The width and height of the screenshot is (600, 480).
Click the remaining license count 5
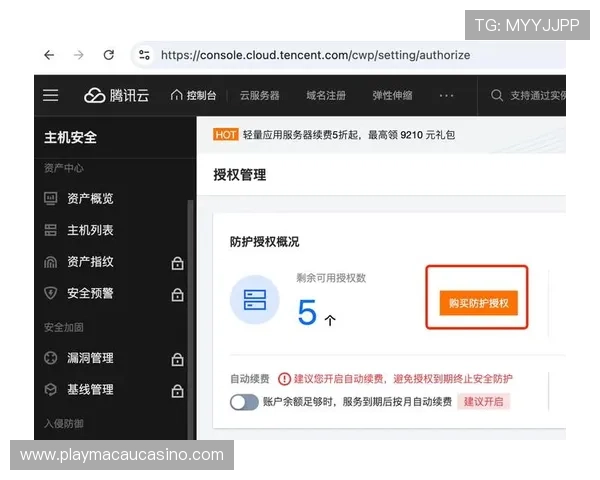point(307,312)
